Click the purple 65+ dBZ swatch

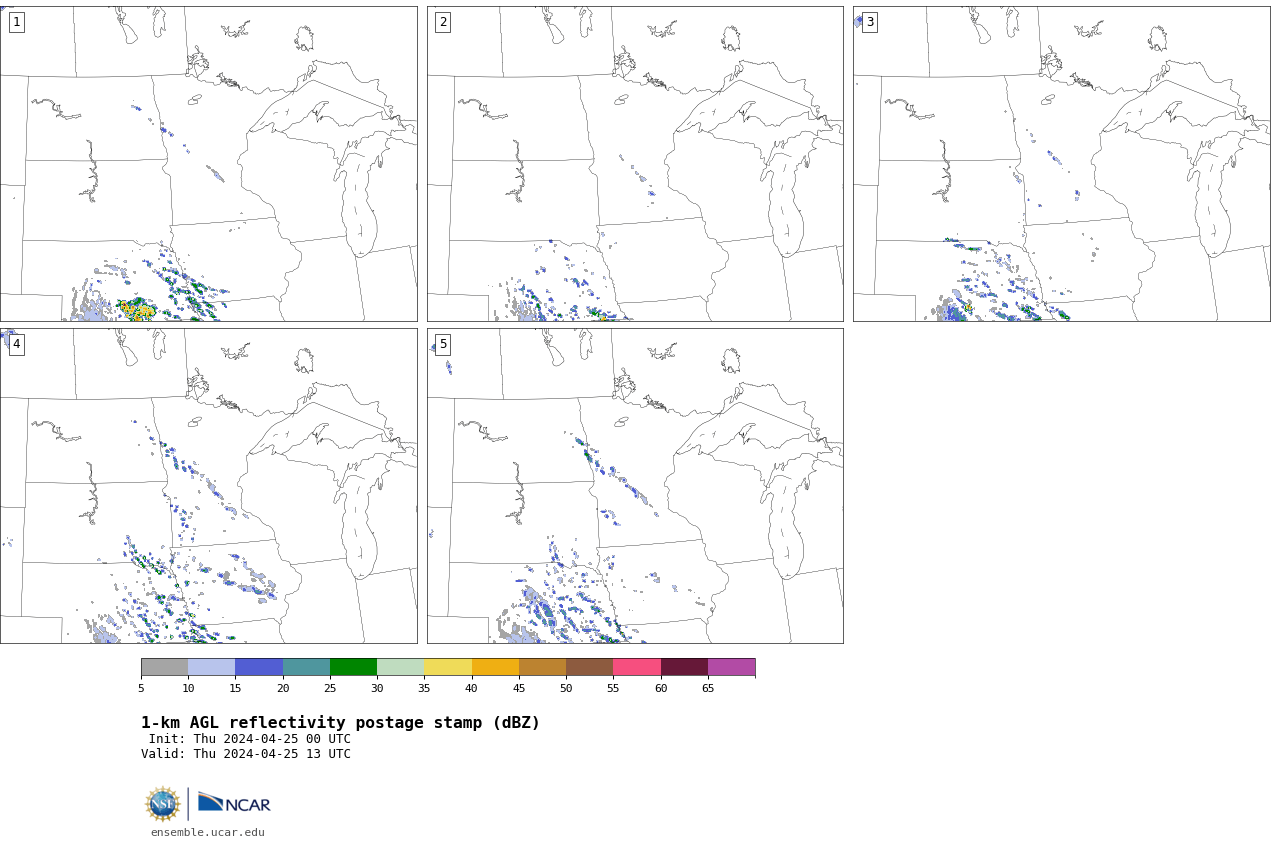click(x=731, y=667)
